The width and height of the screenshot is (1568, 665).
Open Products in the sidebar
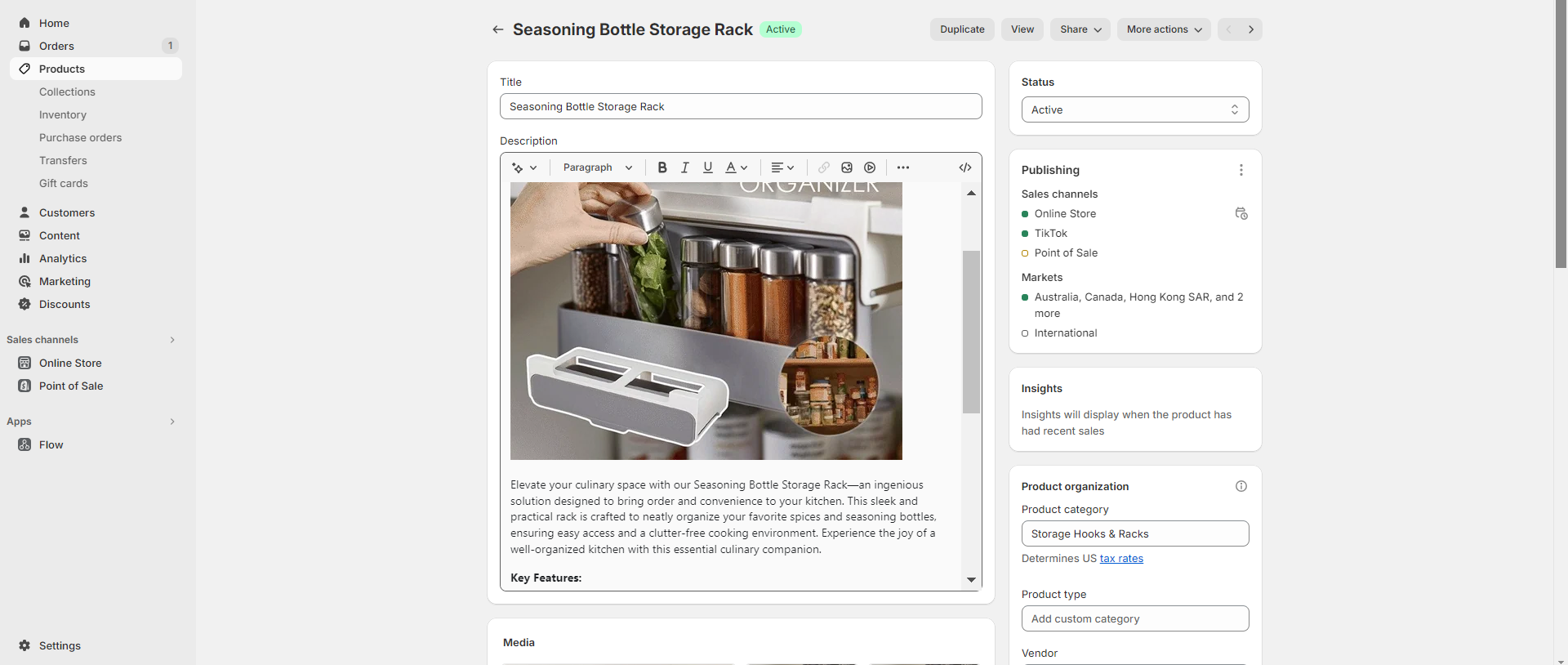[x=96, y=69]
